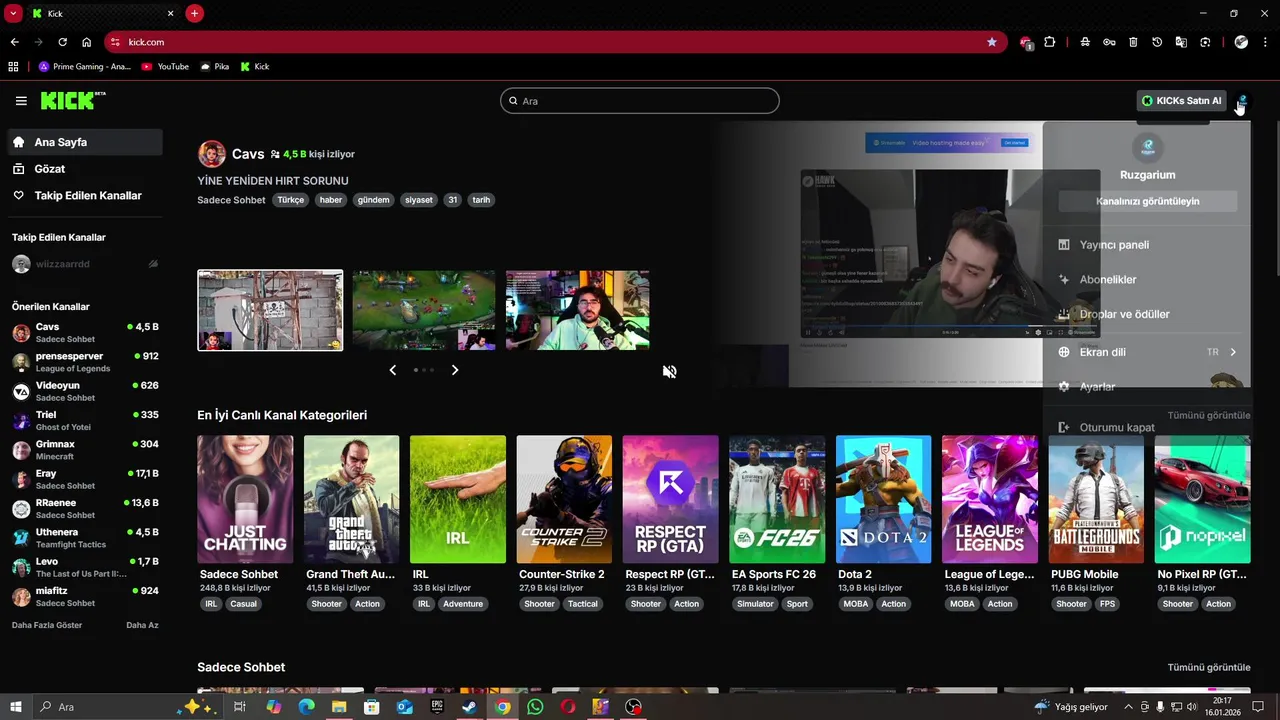Go to browser home page
1280x720 pixels.
click(86, 42)
